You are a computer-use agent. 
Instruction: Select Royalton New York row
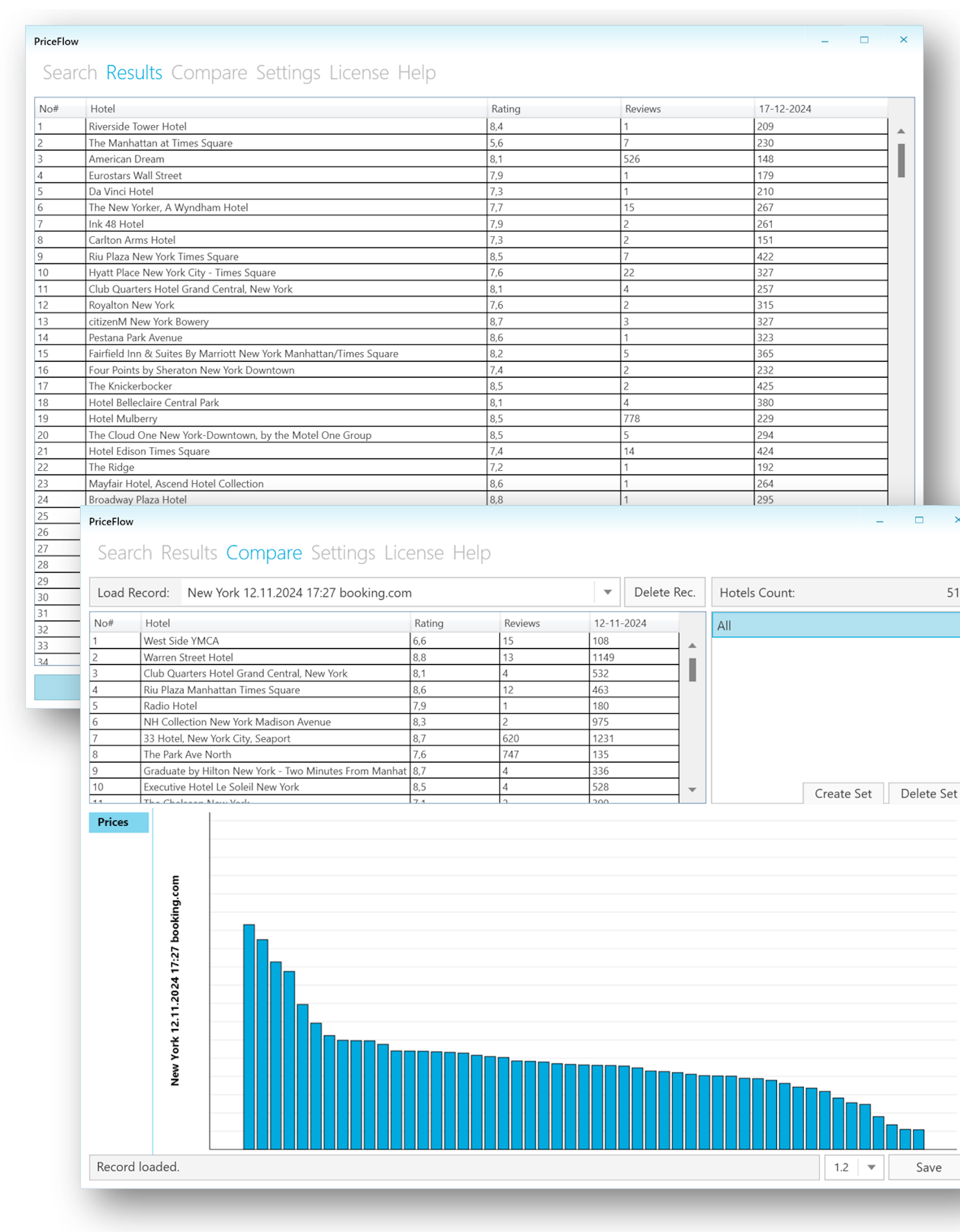(x=461, y=305)
